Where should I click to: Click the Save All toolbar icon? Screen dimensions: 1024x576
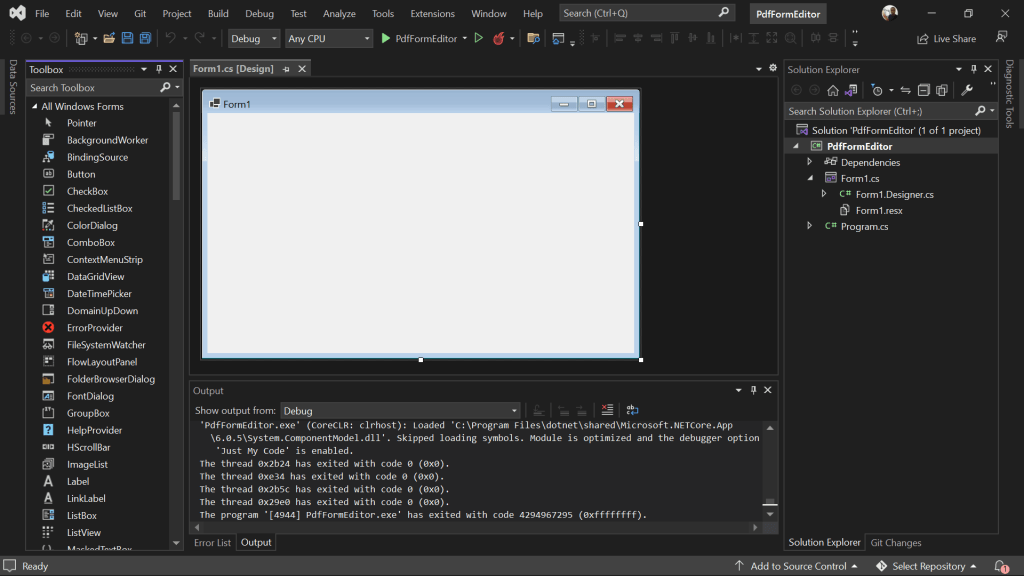[x=146, y=39]
